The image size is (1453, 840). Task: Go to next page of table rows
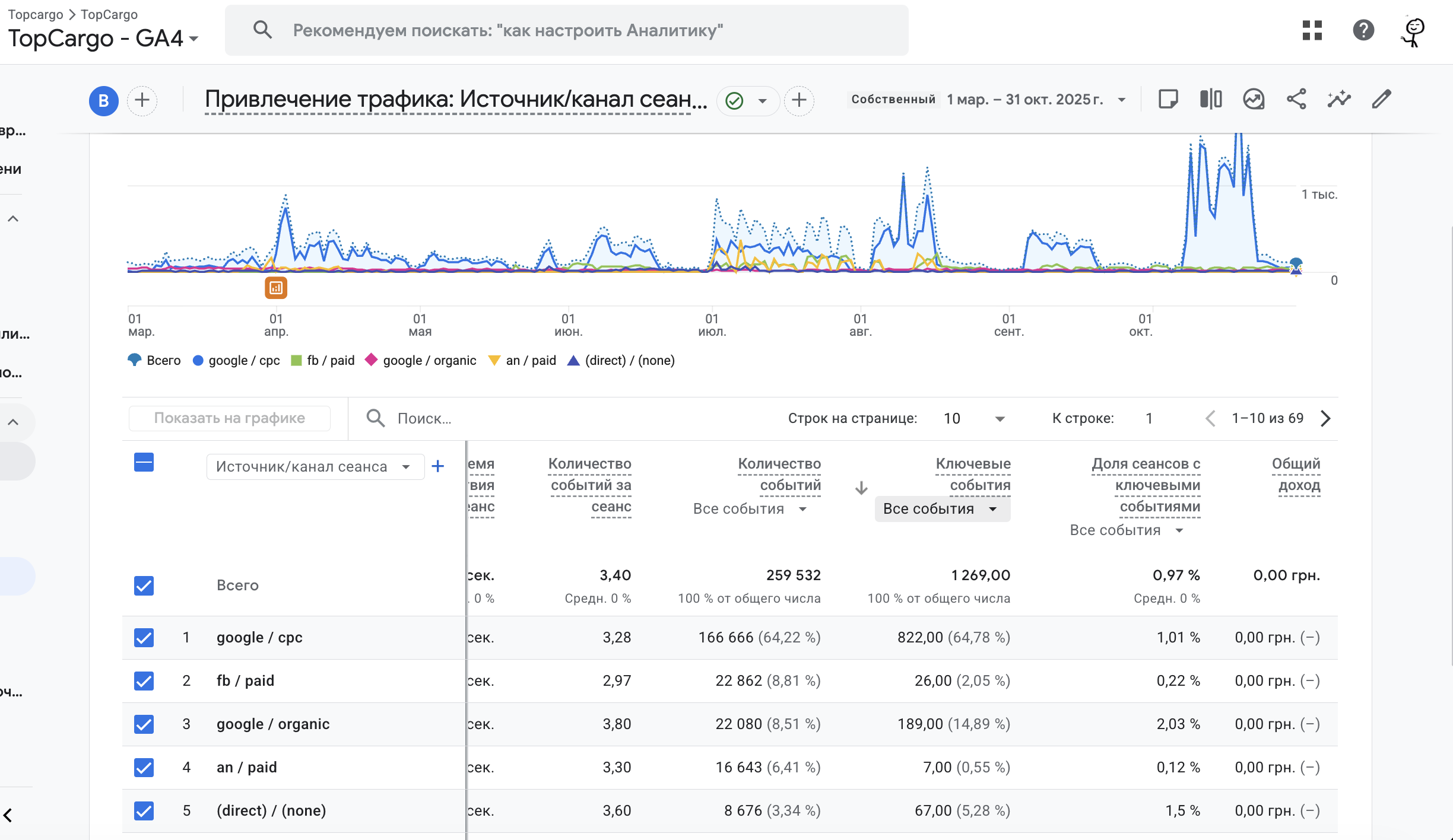1326,418
